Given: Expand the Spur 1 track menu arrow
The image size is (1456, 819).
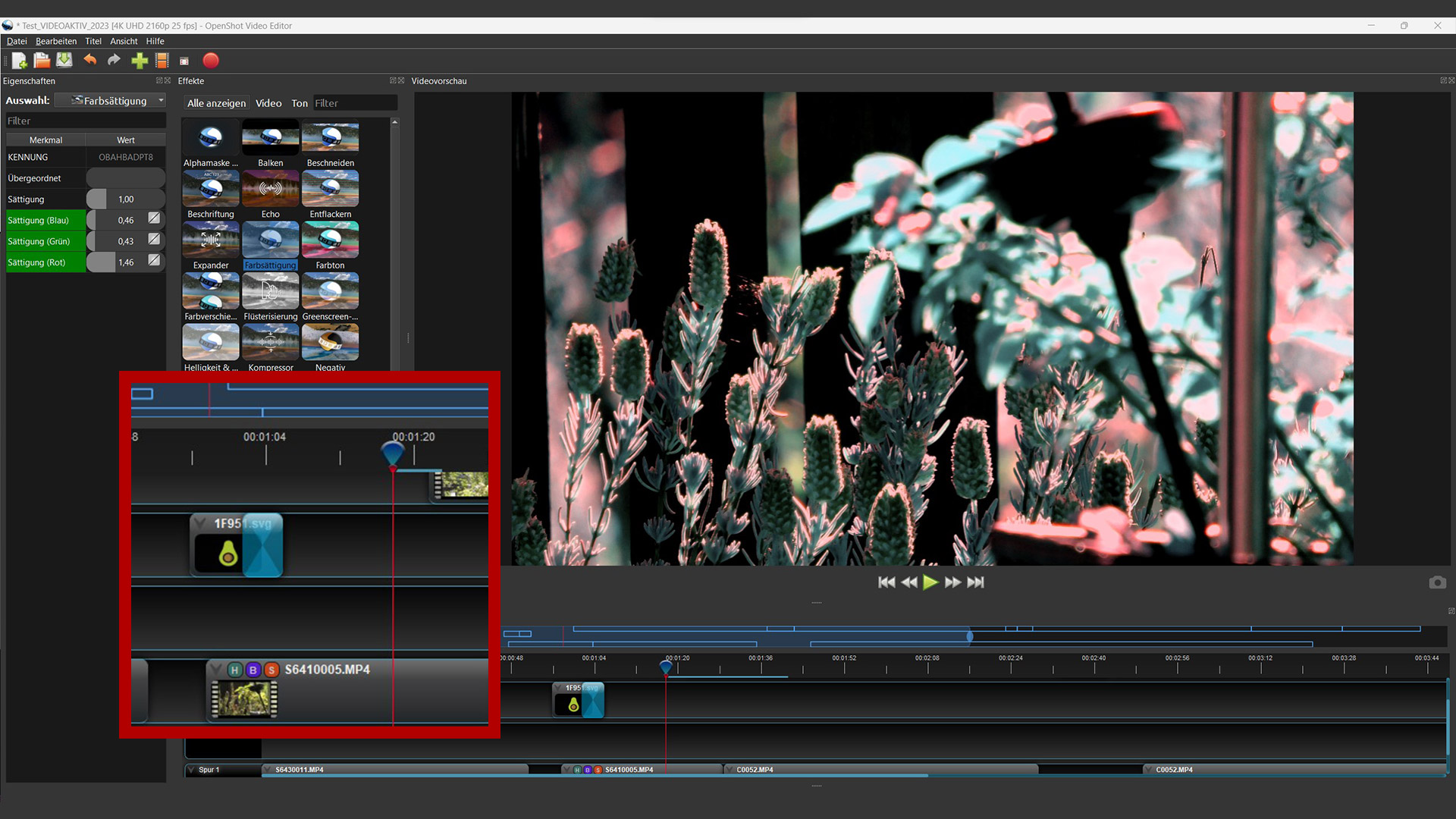Looking at the screenshot, I should tap(191, 770).
